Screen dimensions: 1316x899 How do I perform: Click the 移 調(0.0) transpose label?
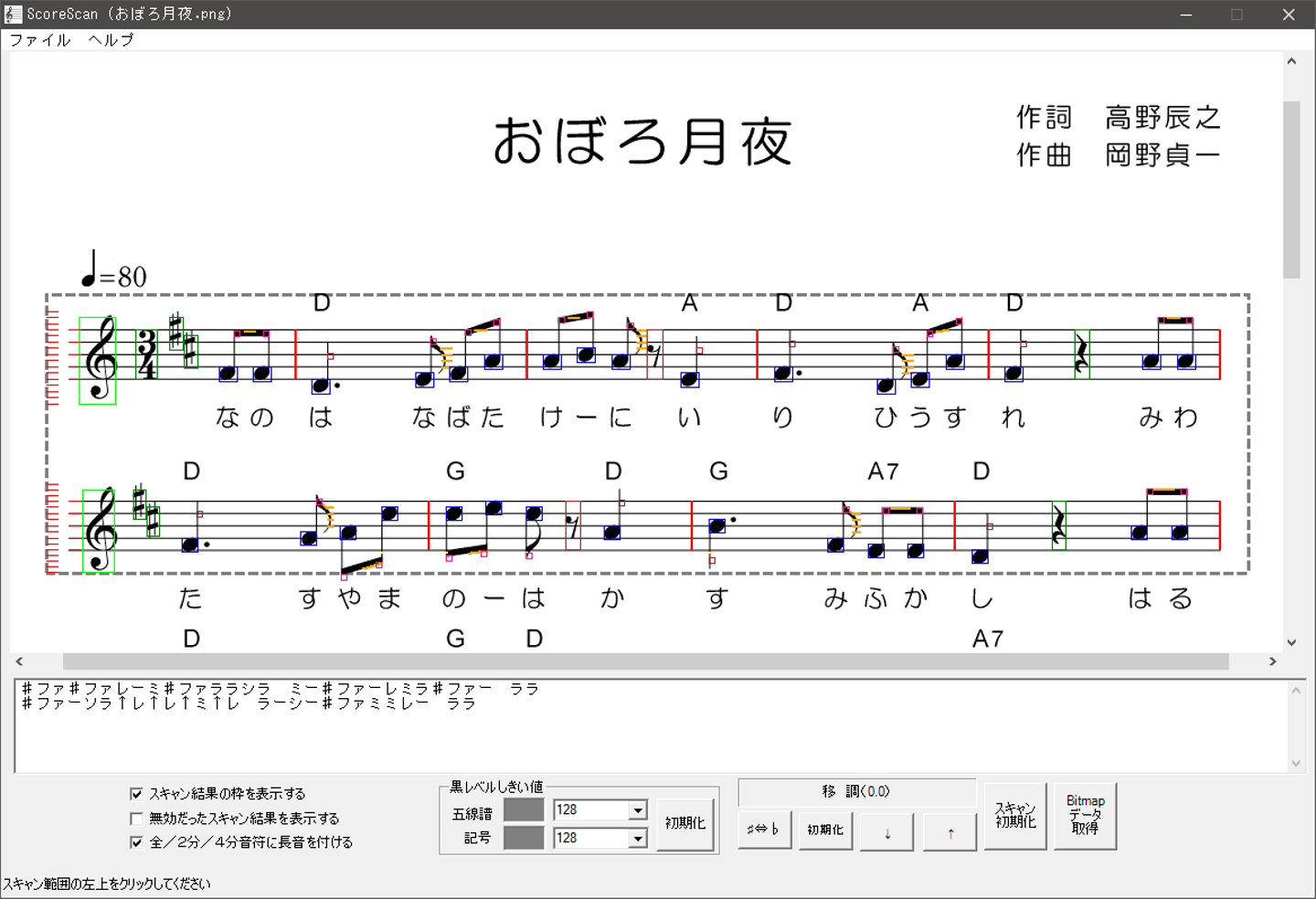pos(856,791)
